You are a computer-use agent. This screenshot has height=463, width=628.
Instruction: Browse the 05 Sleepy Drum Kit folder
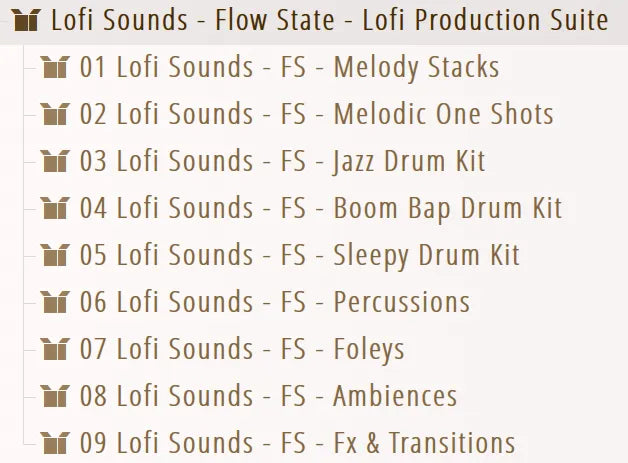click(299, 255)
